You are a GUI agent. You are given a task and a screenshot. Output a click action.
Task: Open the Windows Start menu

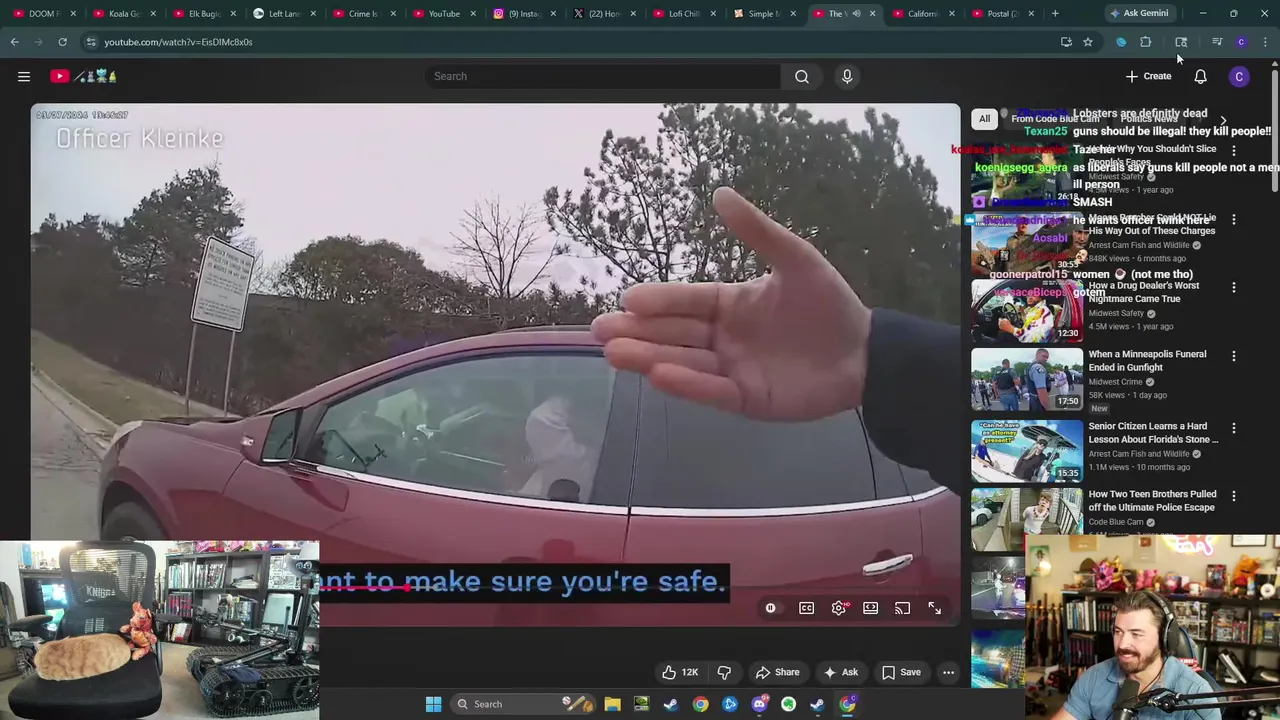(433, 704)
